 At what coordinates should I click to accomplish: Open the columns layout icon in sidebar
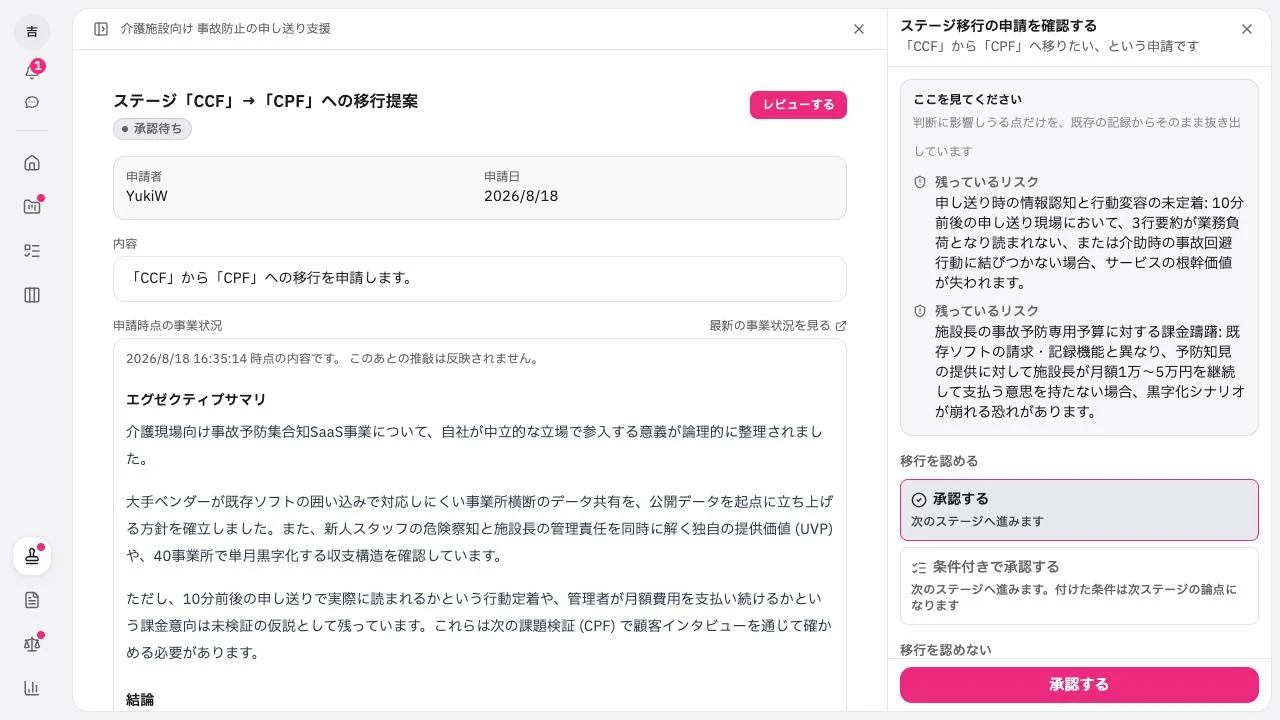[32, 295]
